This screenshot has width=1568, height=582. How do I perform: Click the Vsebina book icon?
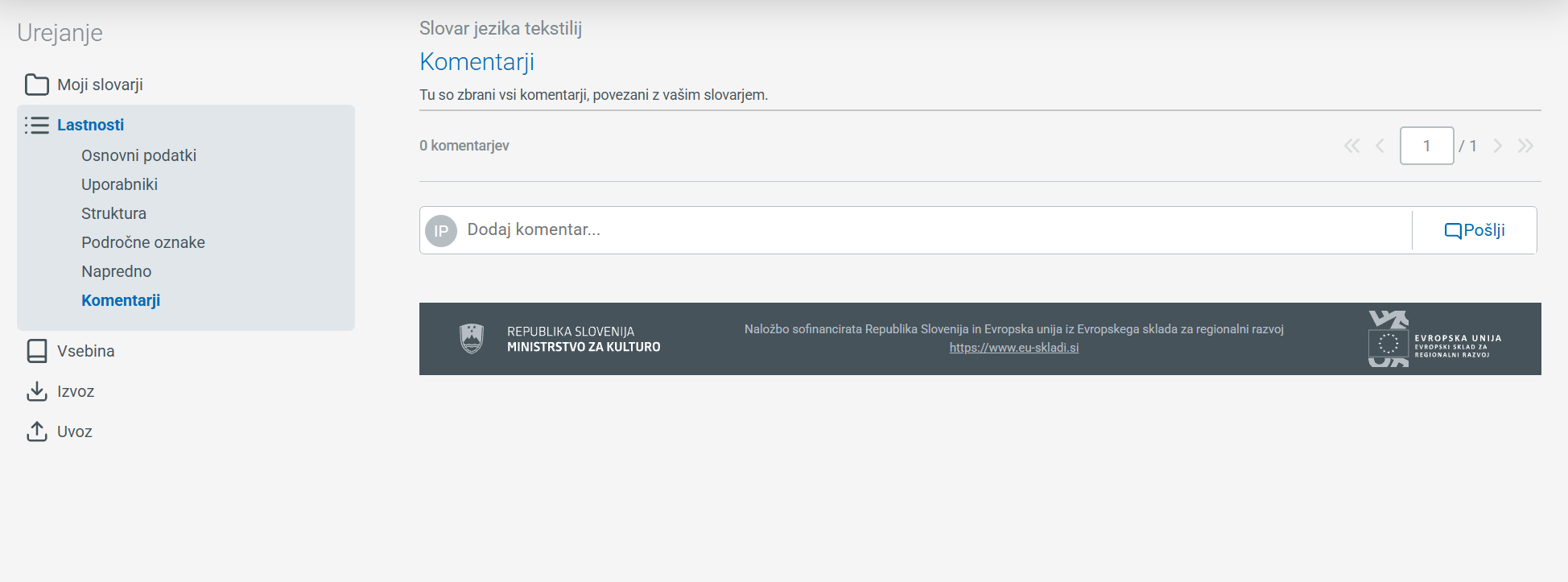click(36, 351)
